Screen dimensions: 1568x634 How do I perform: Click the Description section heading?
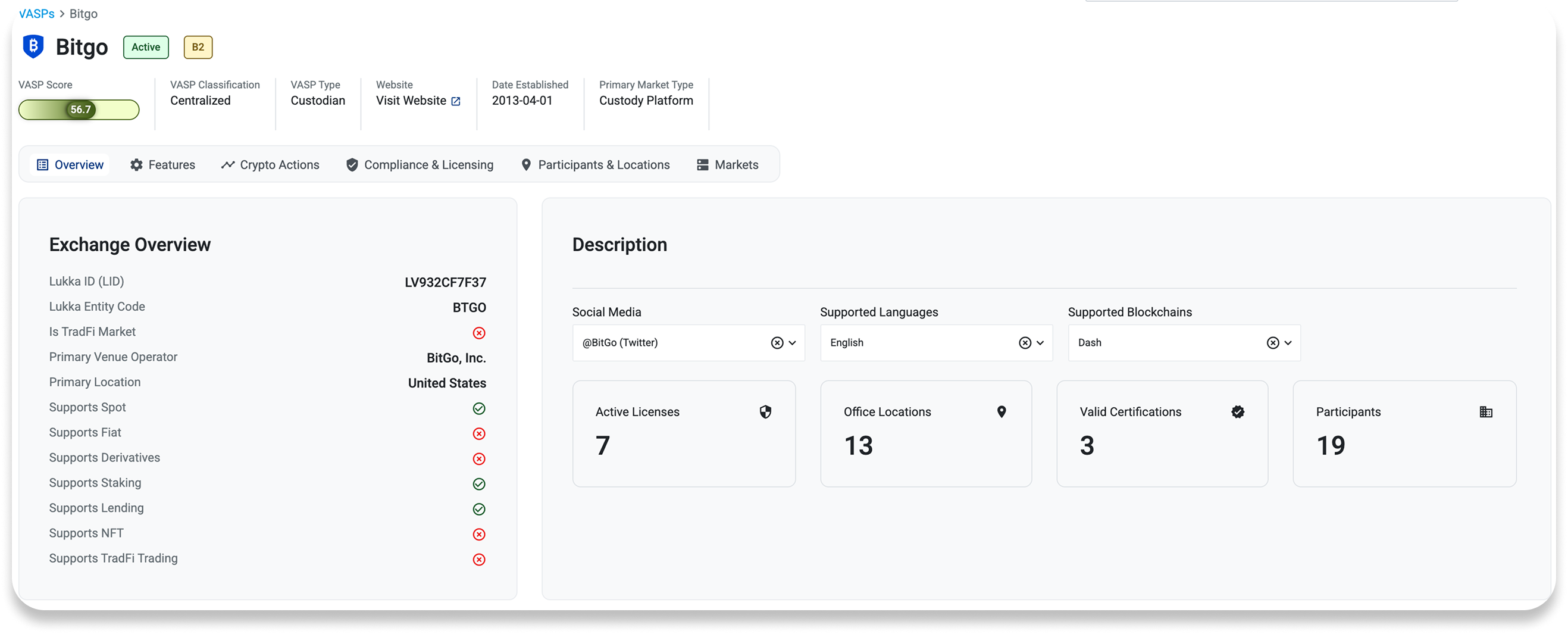(x=619, y=245)
